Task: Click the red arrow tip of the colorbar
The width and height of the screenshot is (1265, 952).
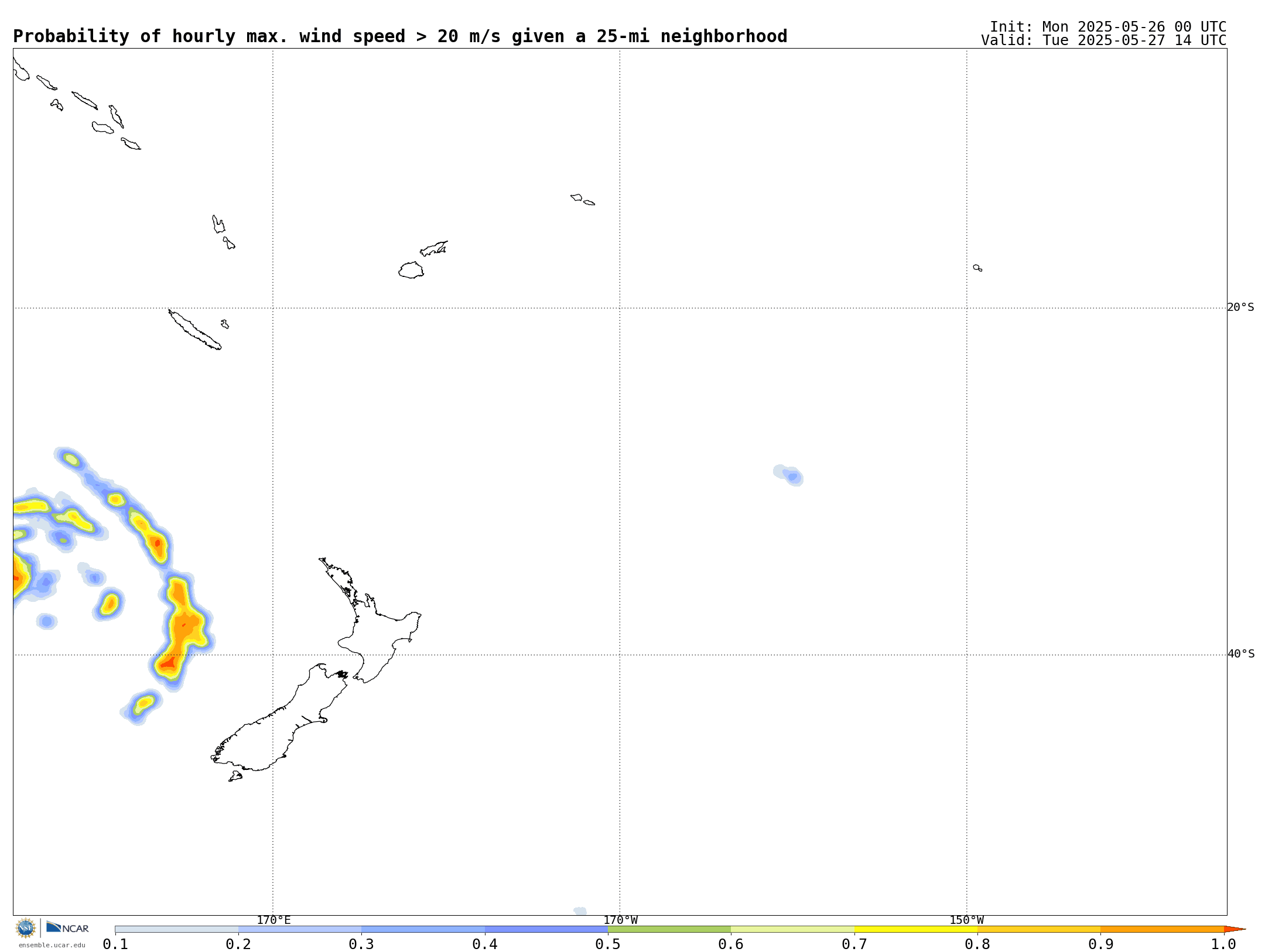Action: [1235, 929]
